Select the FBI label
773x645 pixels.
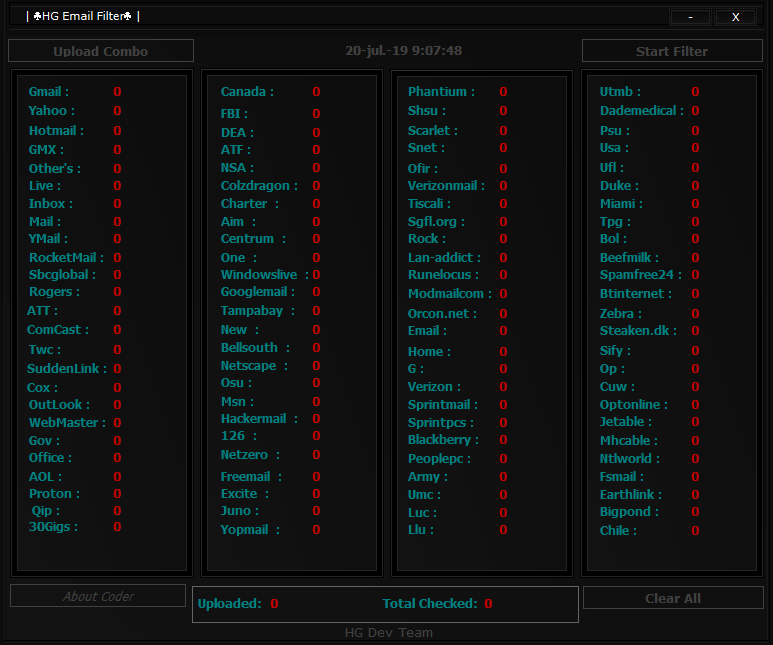click(x=234, y=114)
